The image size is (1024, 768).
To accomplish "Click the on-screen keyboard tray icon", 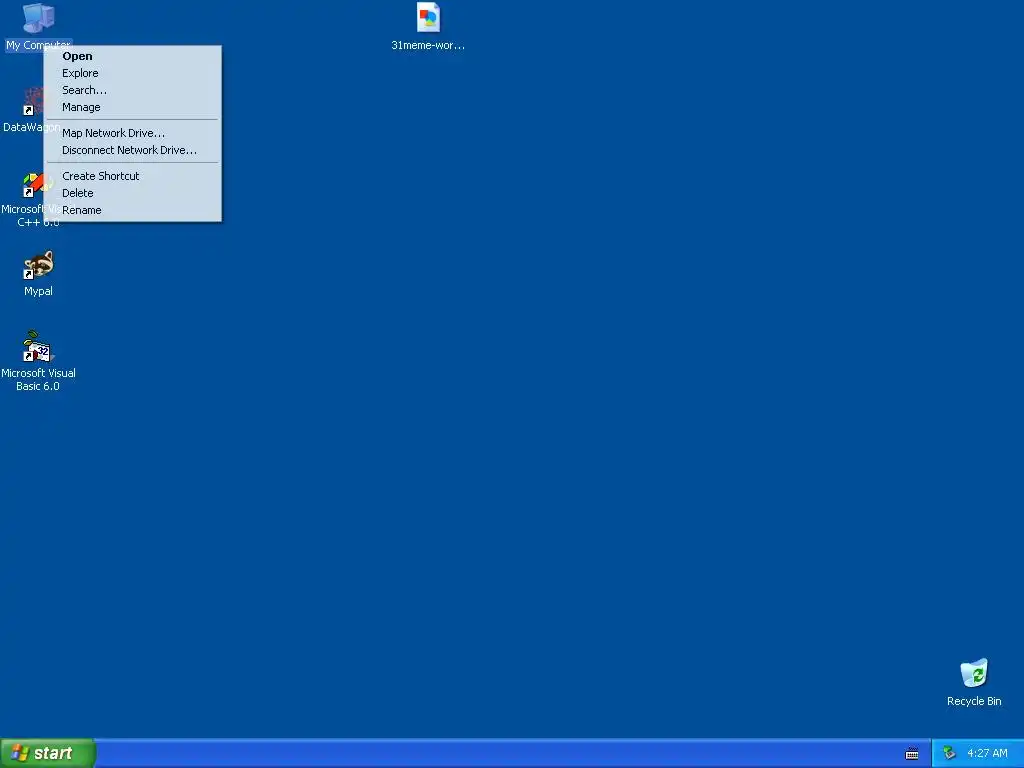I will pos(912,754).
